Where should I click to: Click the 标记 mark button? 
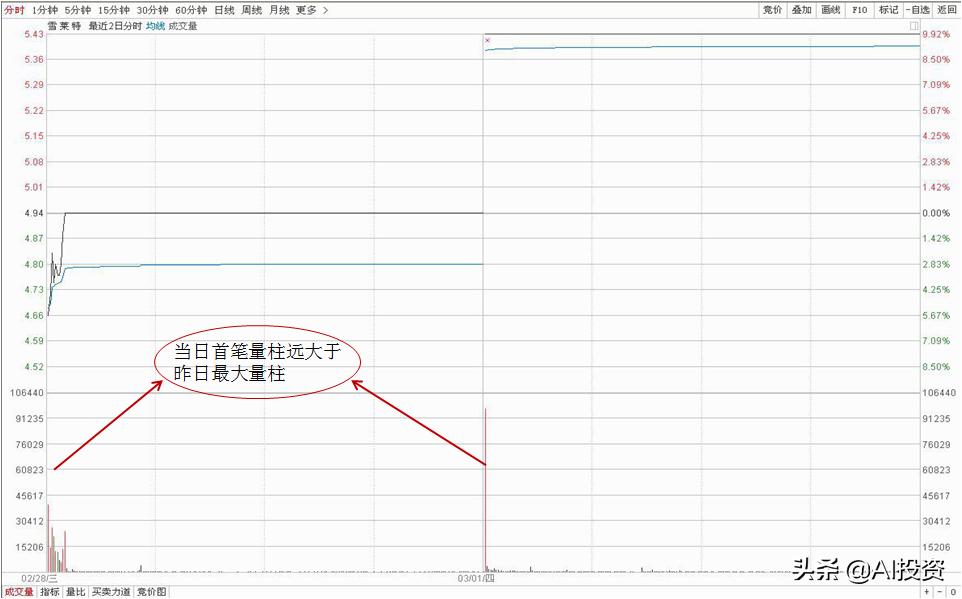point(888,10)
